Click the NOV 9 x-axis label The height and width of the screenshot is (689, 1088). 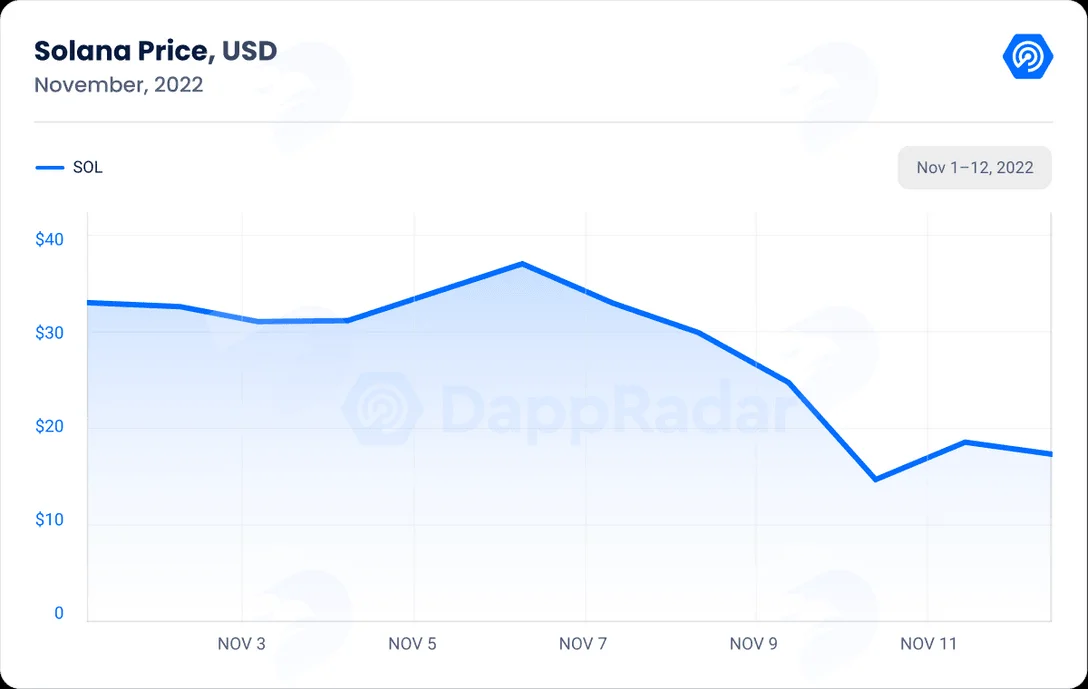[754, 644]
